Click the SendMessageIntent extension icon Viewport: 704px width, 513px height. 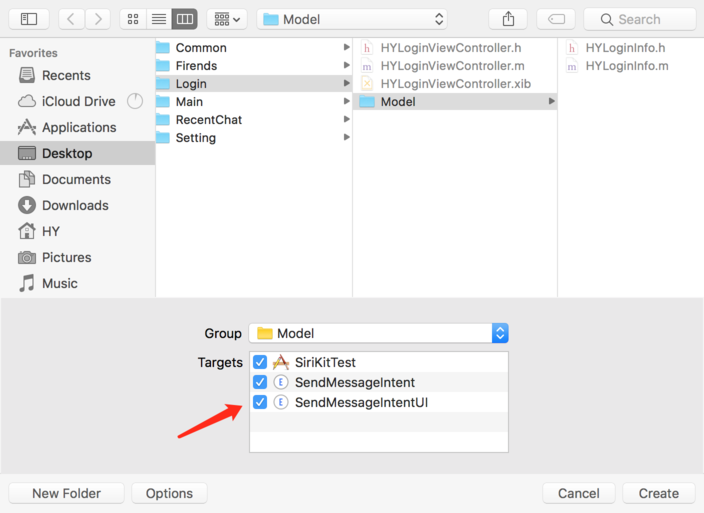tap(281, 382)
